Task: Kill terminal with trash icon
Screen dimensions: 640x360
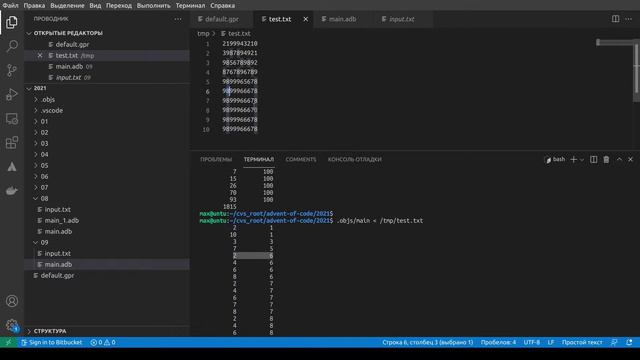Action: coord(607,160)
